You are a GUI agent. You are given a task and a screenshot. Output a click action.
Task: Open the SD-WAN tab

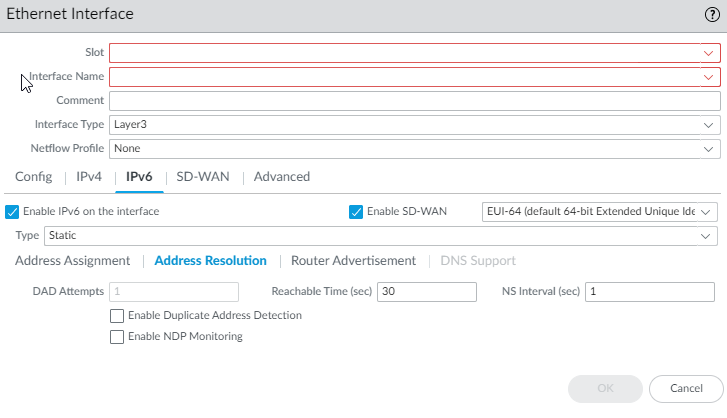203,177
